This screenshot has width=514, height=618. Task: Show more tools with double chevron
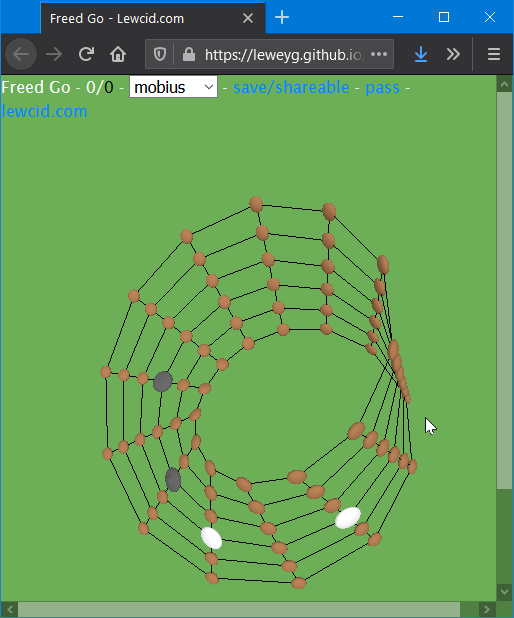pos(453,54)
